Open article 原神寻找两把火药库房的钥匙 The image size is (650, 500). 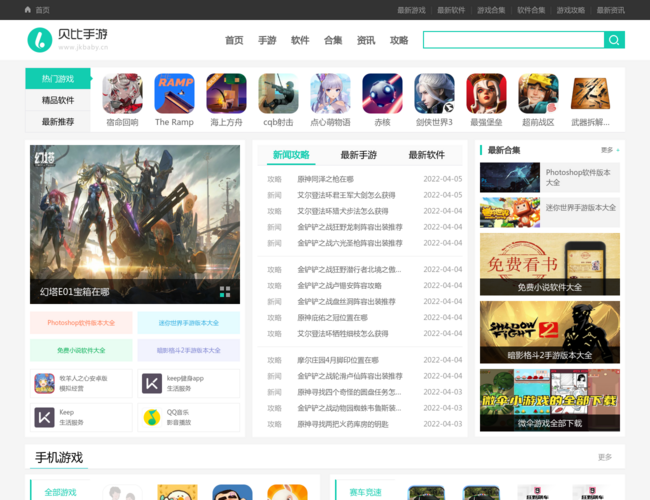343,424
